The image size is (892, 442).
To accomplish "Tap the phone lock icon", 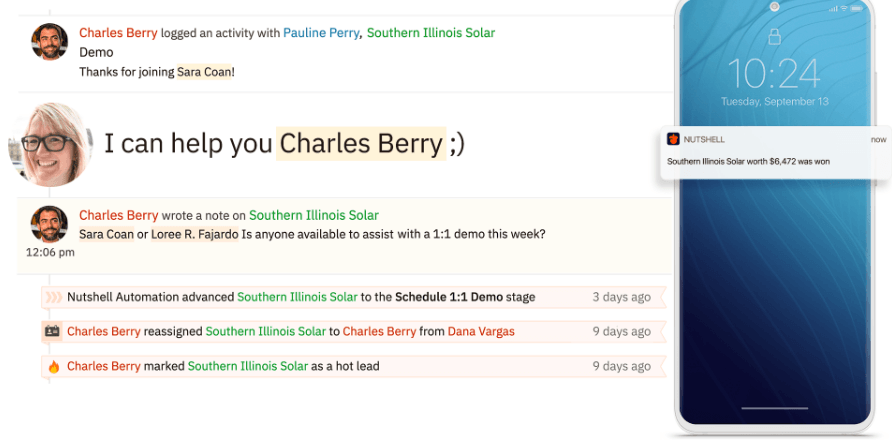I will click(x=772, y=37).
